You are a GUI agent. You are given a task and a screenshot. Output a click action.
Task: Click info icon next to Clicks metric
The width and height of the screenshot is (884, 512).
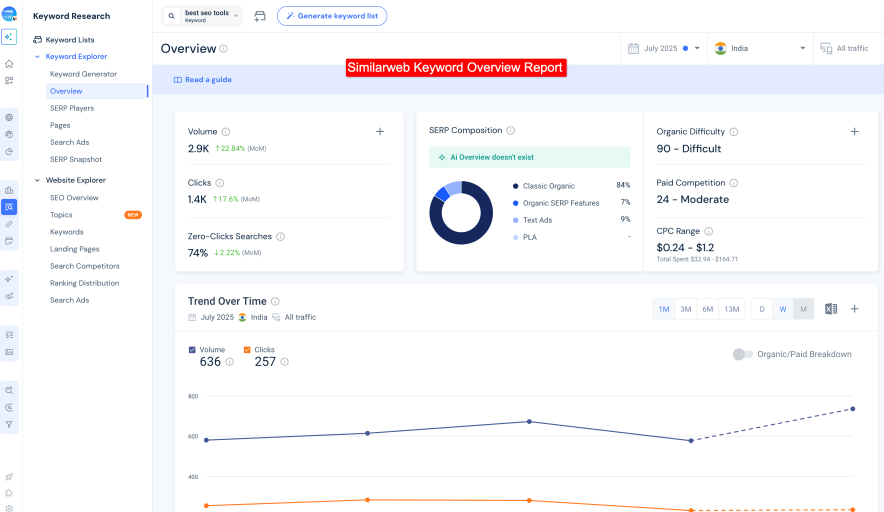point(220,183)
